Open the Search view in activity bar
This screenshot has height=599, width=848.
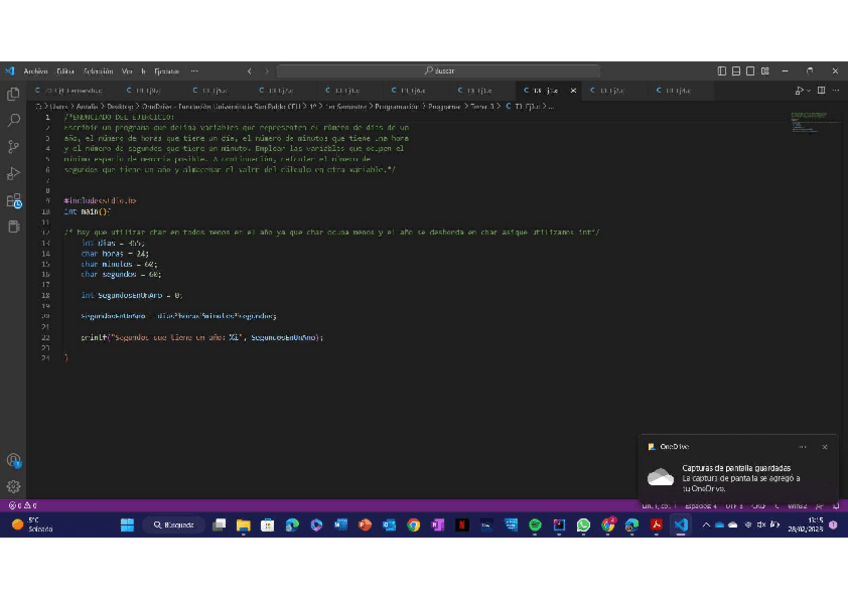click(13, 120)
